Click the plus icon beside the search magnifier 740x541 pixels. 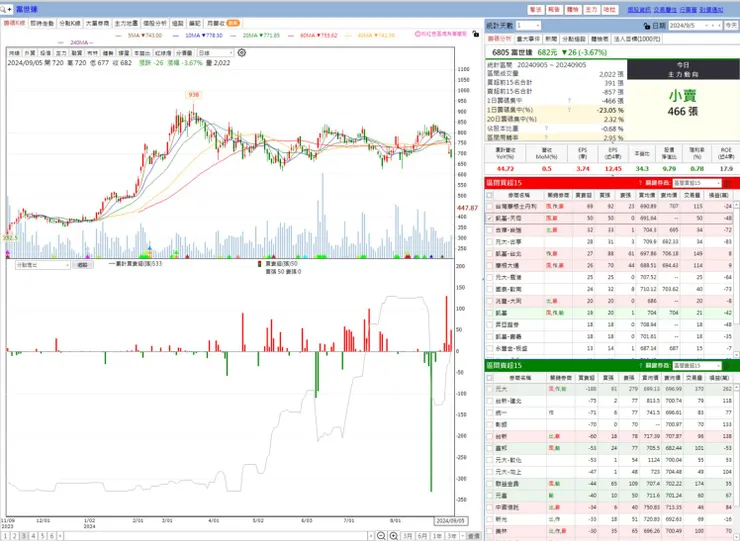pyautogui.click(x=9, y=9)
